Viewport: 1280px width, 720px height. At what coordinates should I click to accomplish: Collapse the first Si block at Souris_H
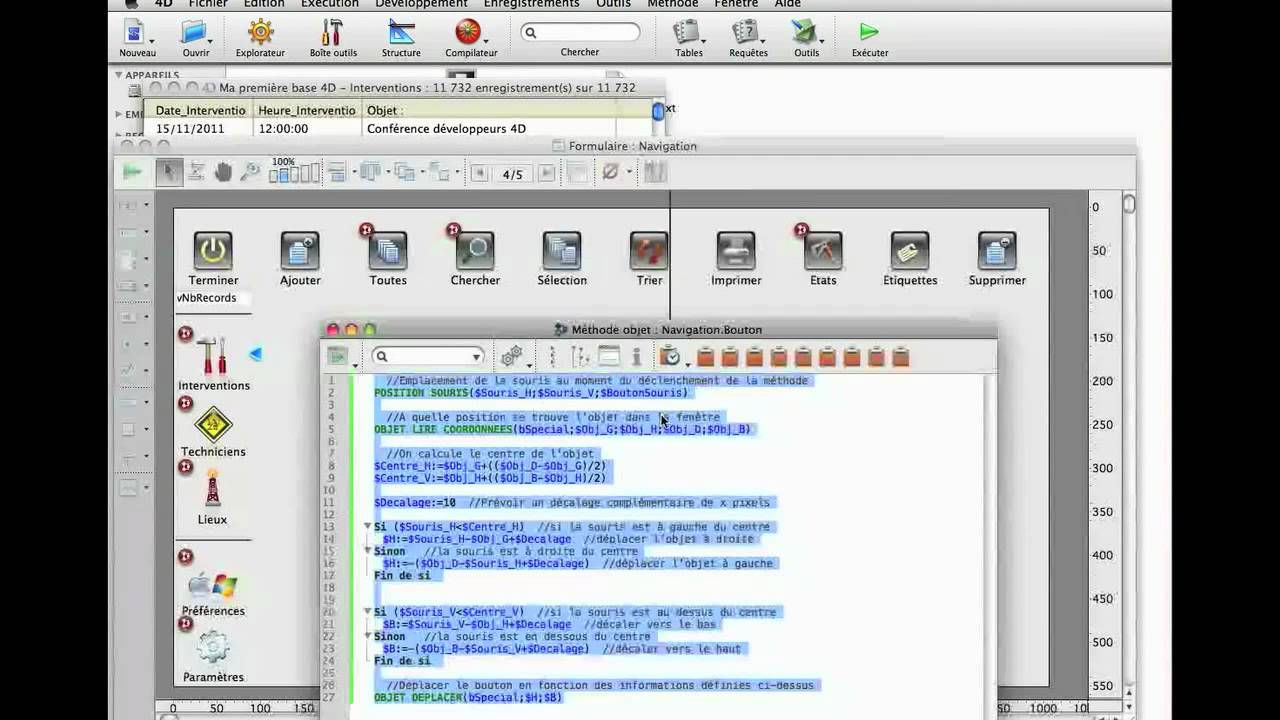pyautogui.click(x=367, y=526)
